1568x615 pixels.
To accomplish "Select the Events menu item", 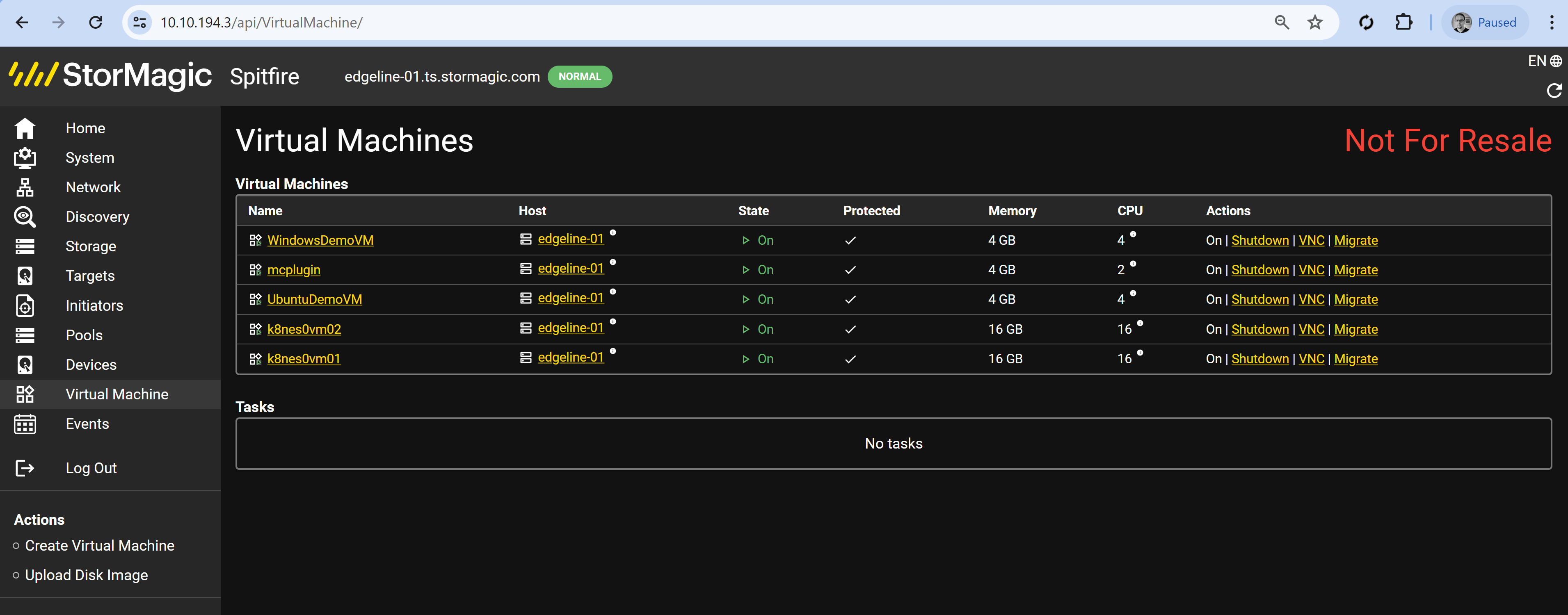I will pyautogui.click(x=87, y=424).
